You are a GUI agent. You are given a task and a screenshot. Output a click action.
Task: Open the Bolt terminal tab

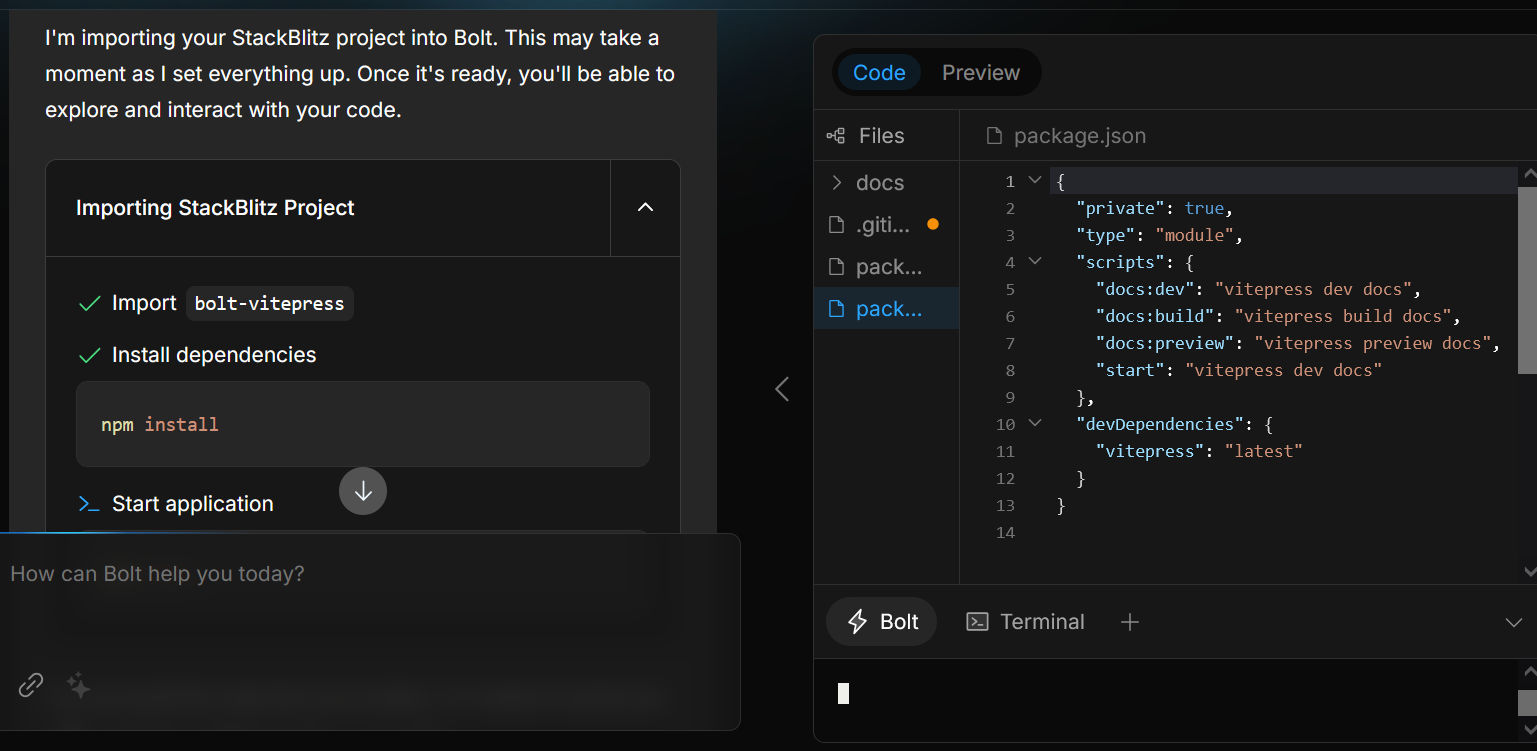pyautogui.click(x=882, y=622)
